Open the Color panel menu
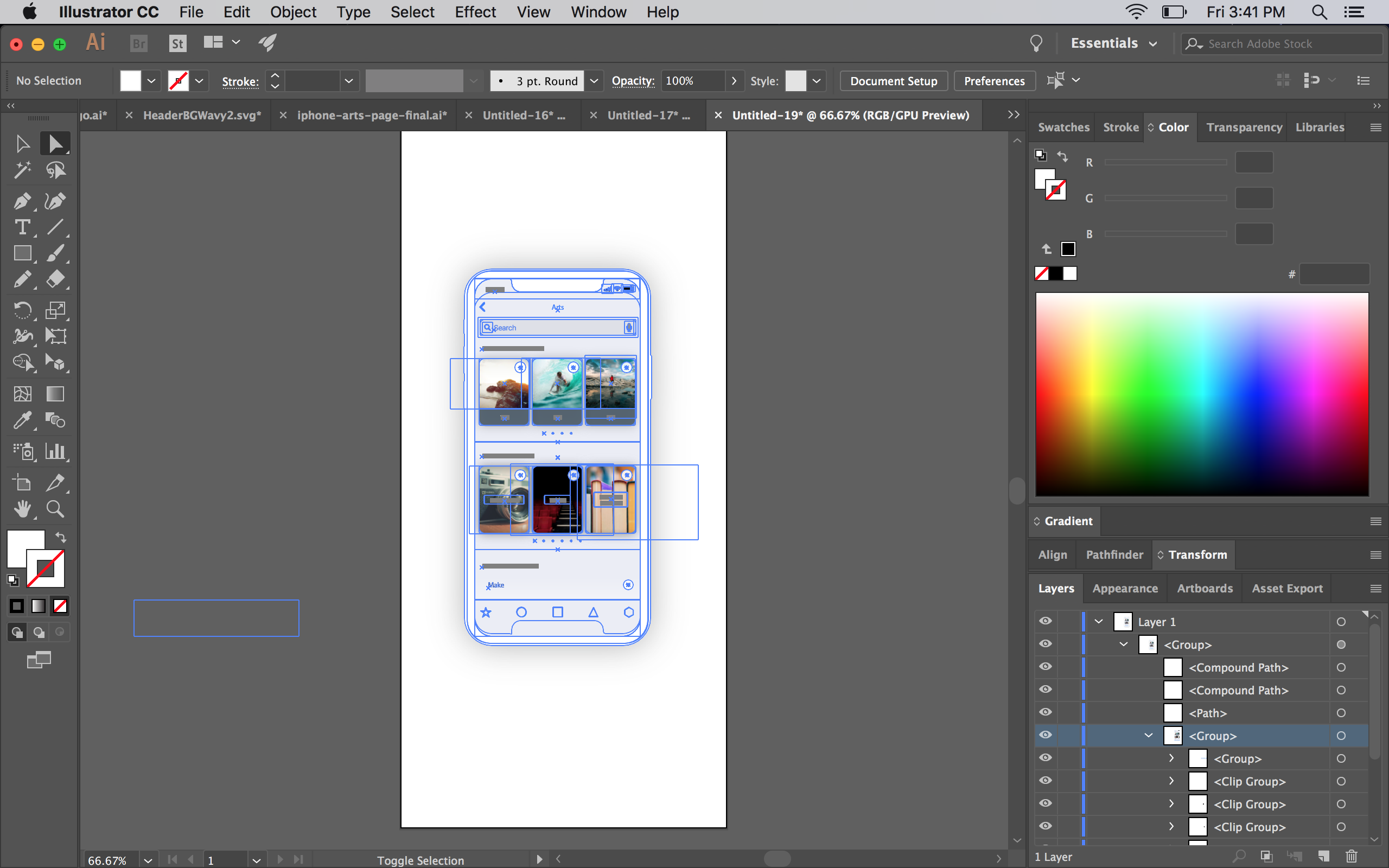 point(1375,127)
